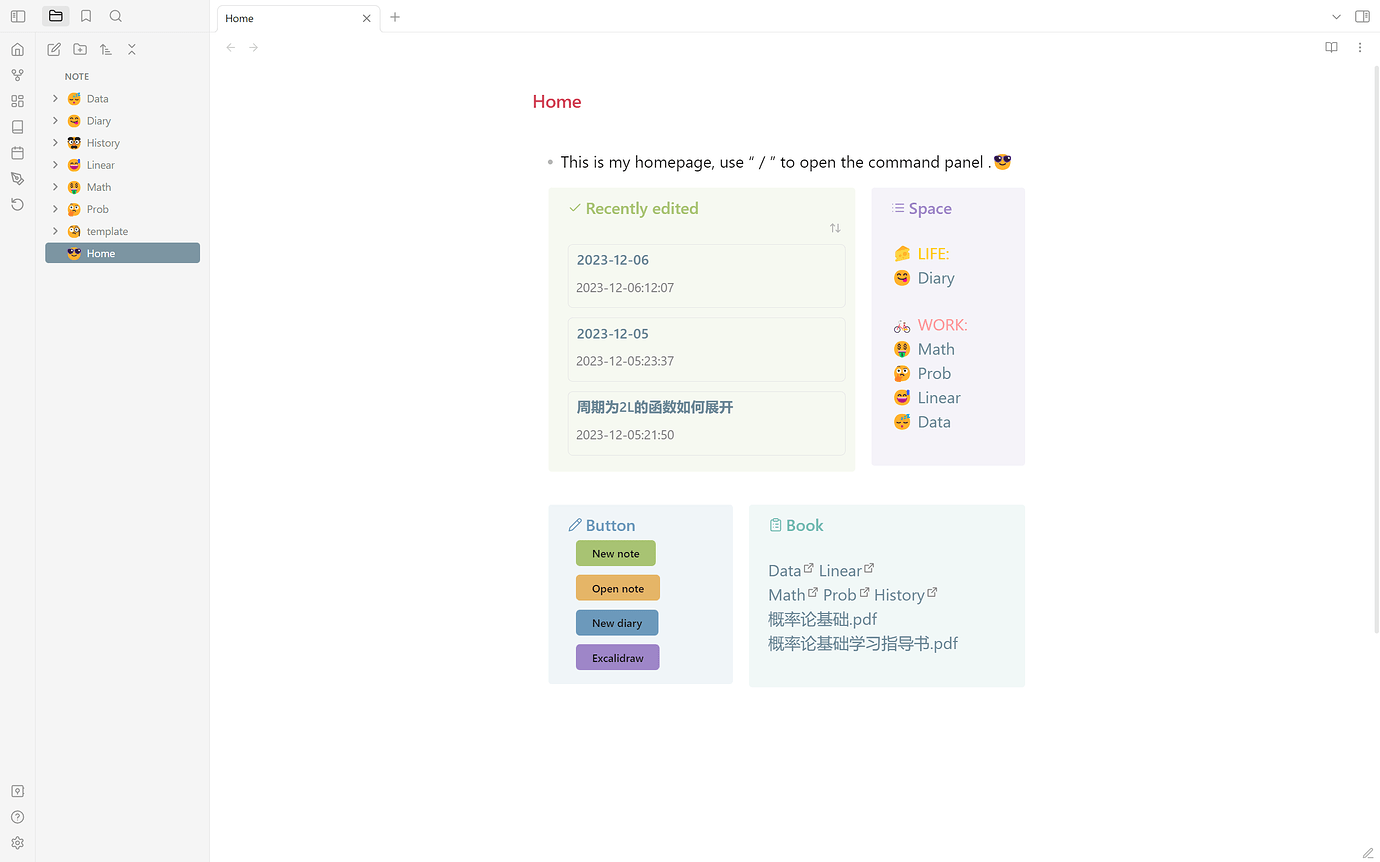
Task: Expand the Data folder chevron
Action: pyautogui.click(x=56, y=99)
